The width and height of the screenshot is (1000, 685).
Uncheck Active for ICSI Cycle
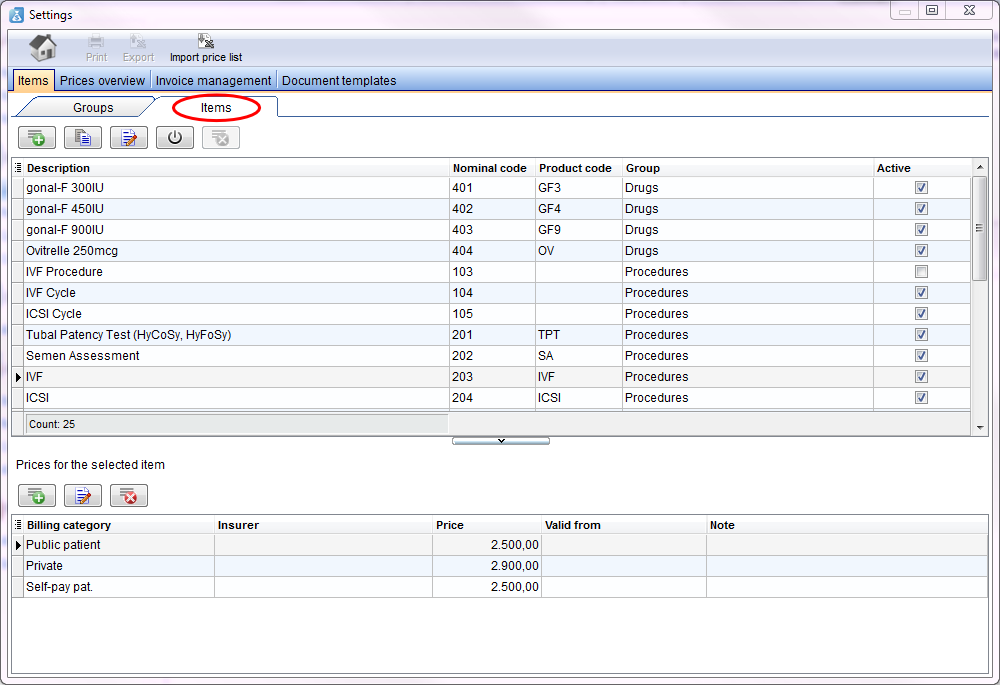coord(921,314)
